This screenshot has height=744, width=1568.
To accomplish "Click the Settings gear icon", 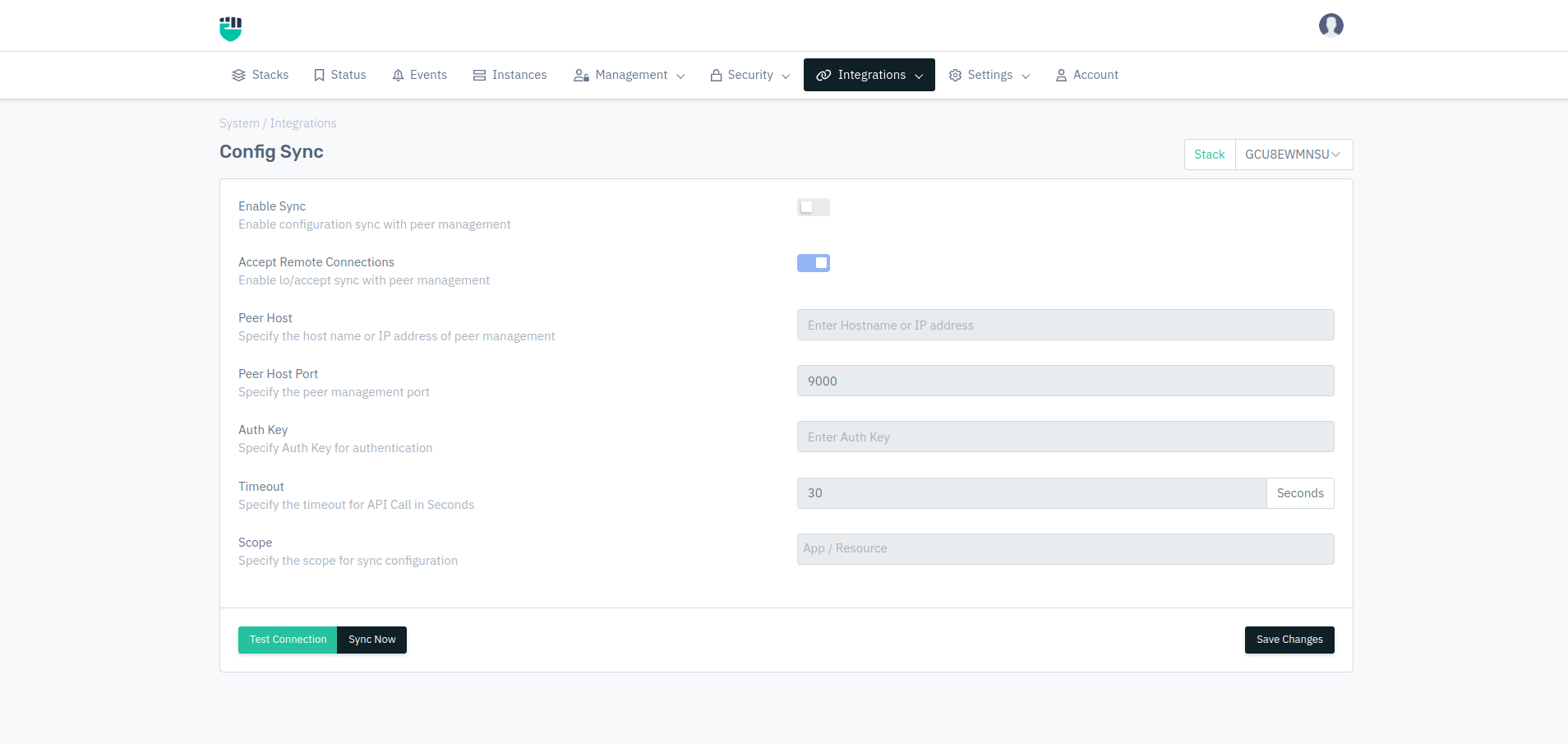I will coord(955,75).
